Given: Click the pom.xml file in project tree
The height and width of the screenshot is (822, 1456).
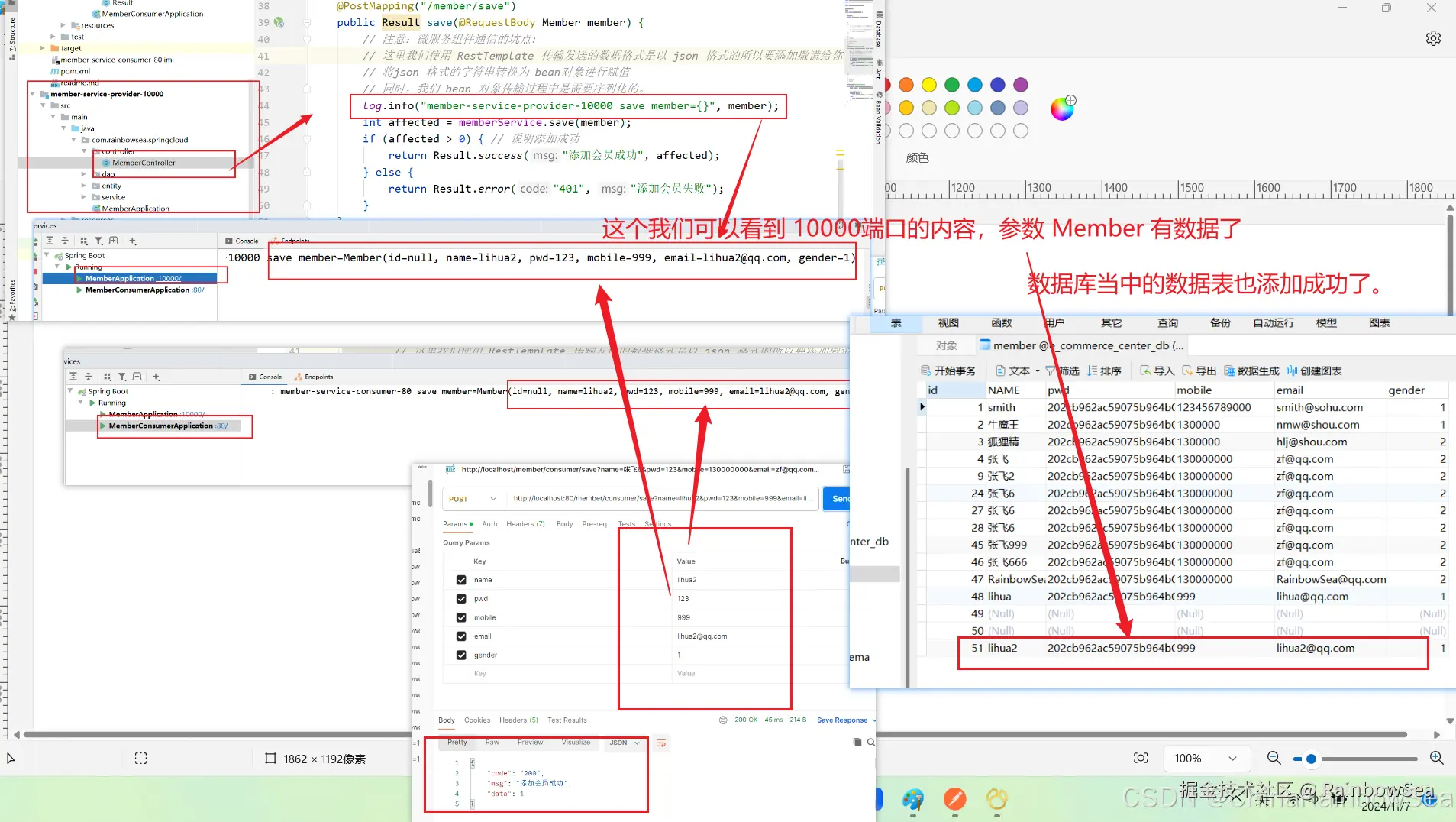Looking at the screenshot, I should [75, 71].
